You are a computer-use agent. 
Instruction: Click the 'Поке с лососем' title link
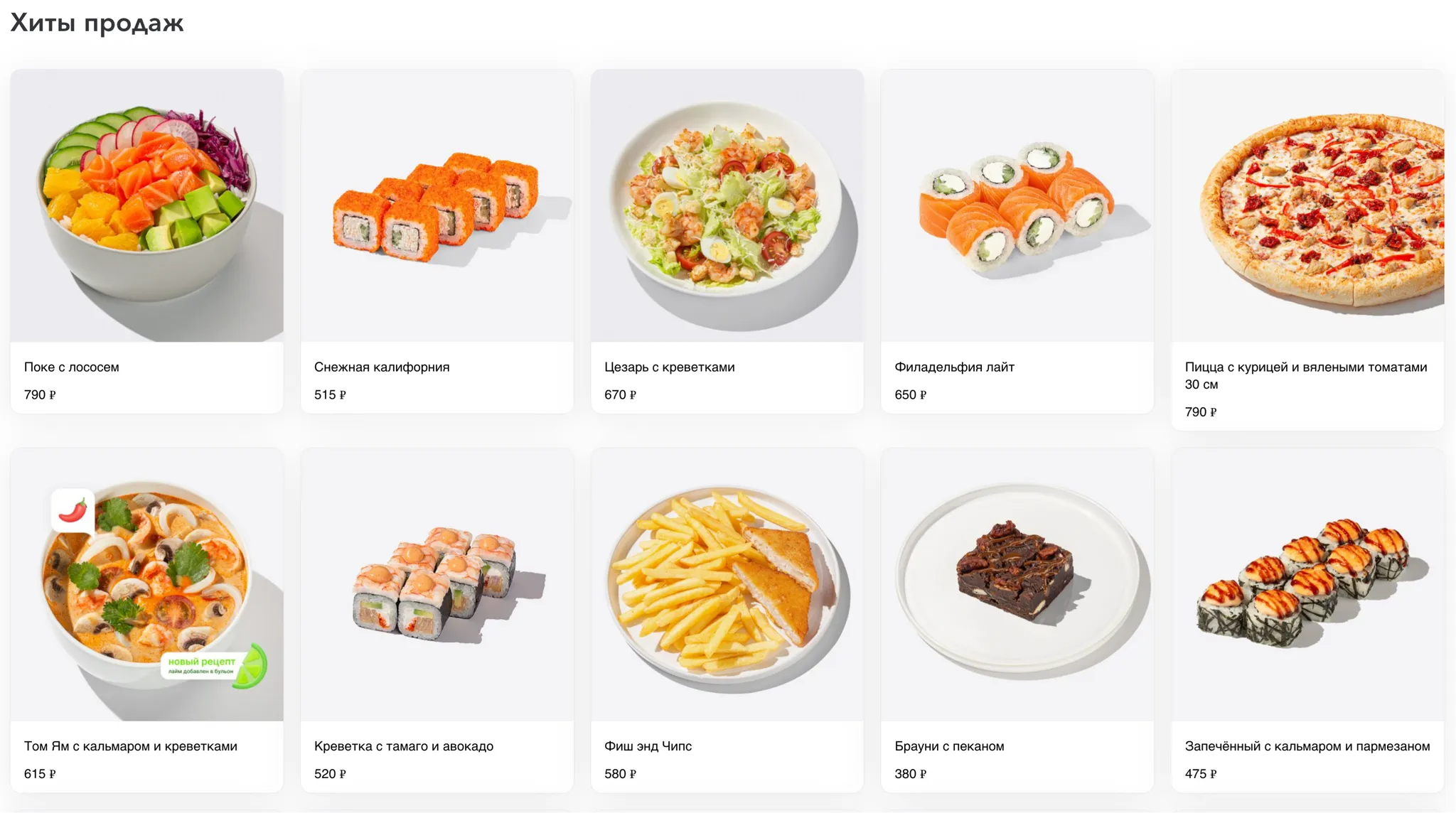coord(72,367)
